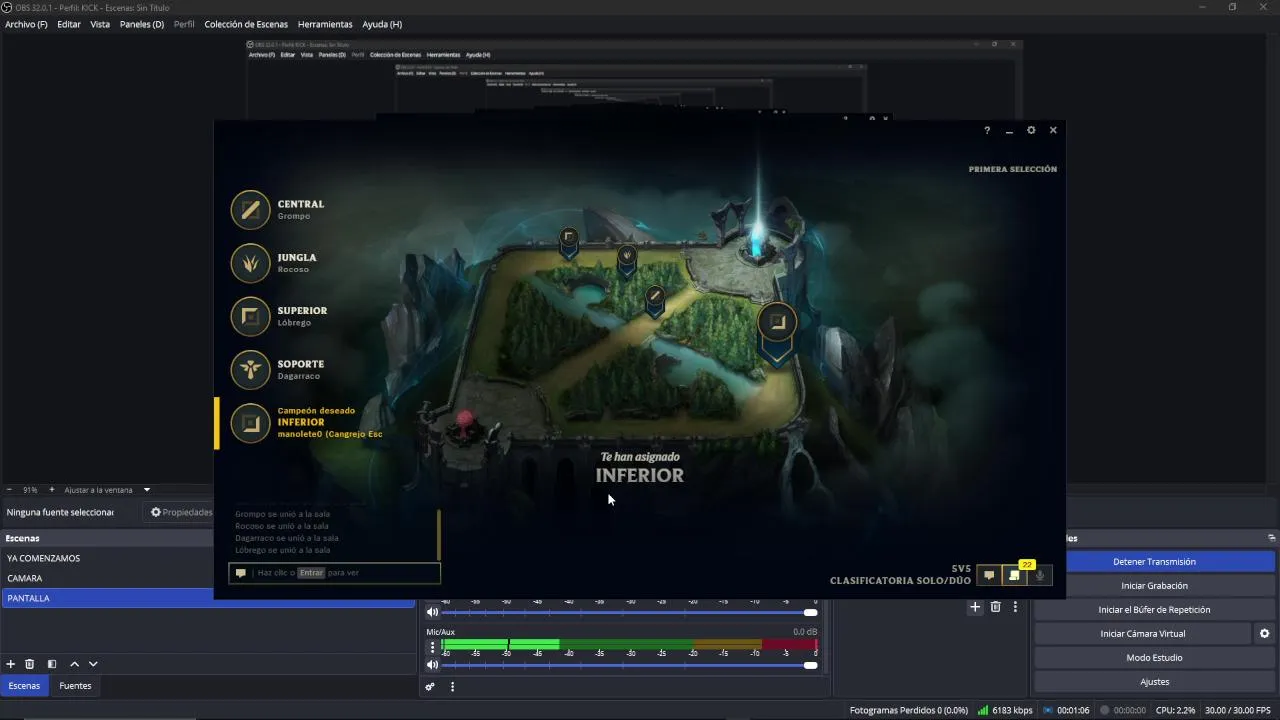This screenshot has width=1280, height=720.
Task: Toggle the League voice microphone button
Action: click(x=1040, y=575)
